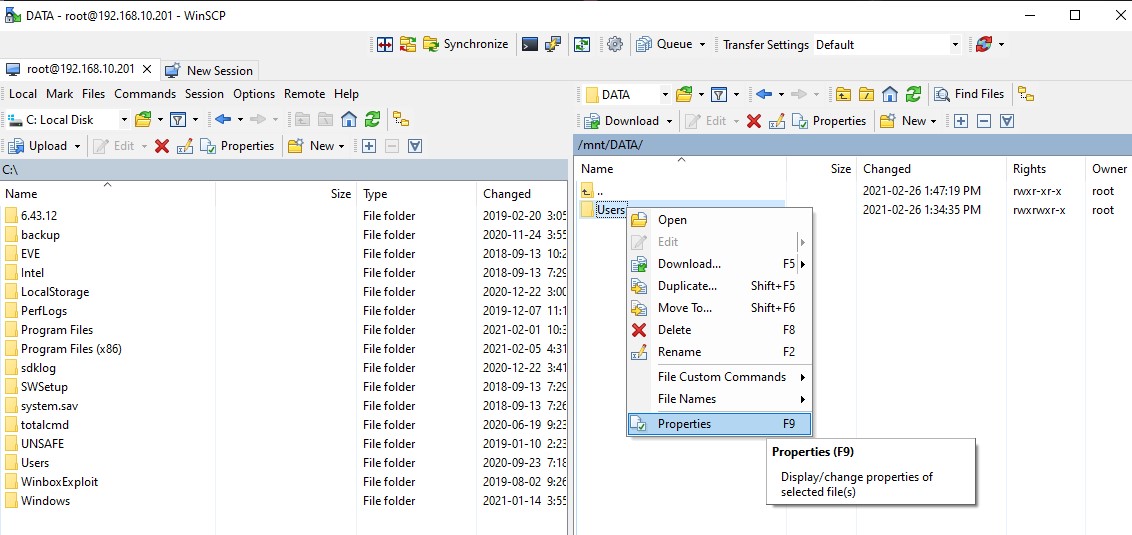The height and width of the screenshot is (535, 1132).
Task: Open the Remote menu
Action: pos(305,94)
